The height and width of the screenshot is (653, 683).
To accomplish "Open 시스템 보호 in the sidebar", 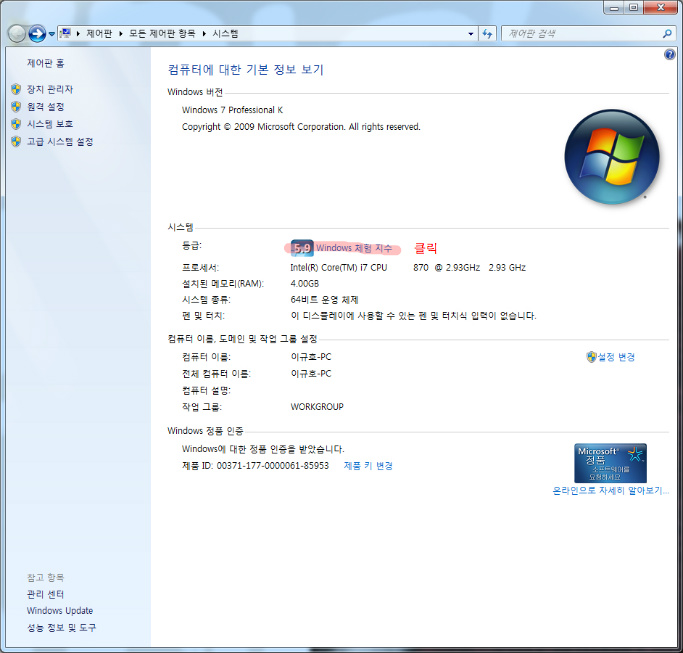I will [50, 124].
